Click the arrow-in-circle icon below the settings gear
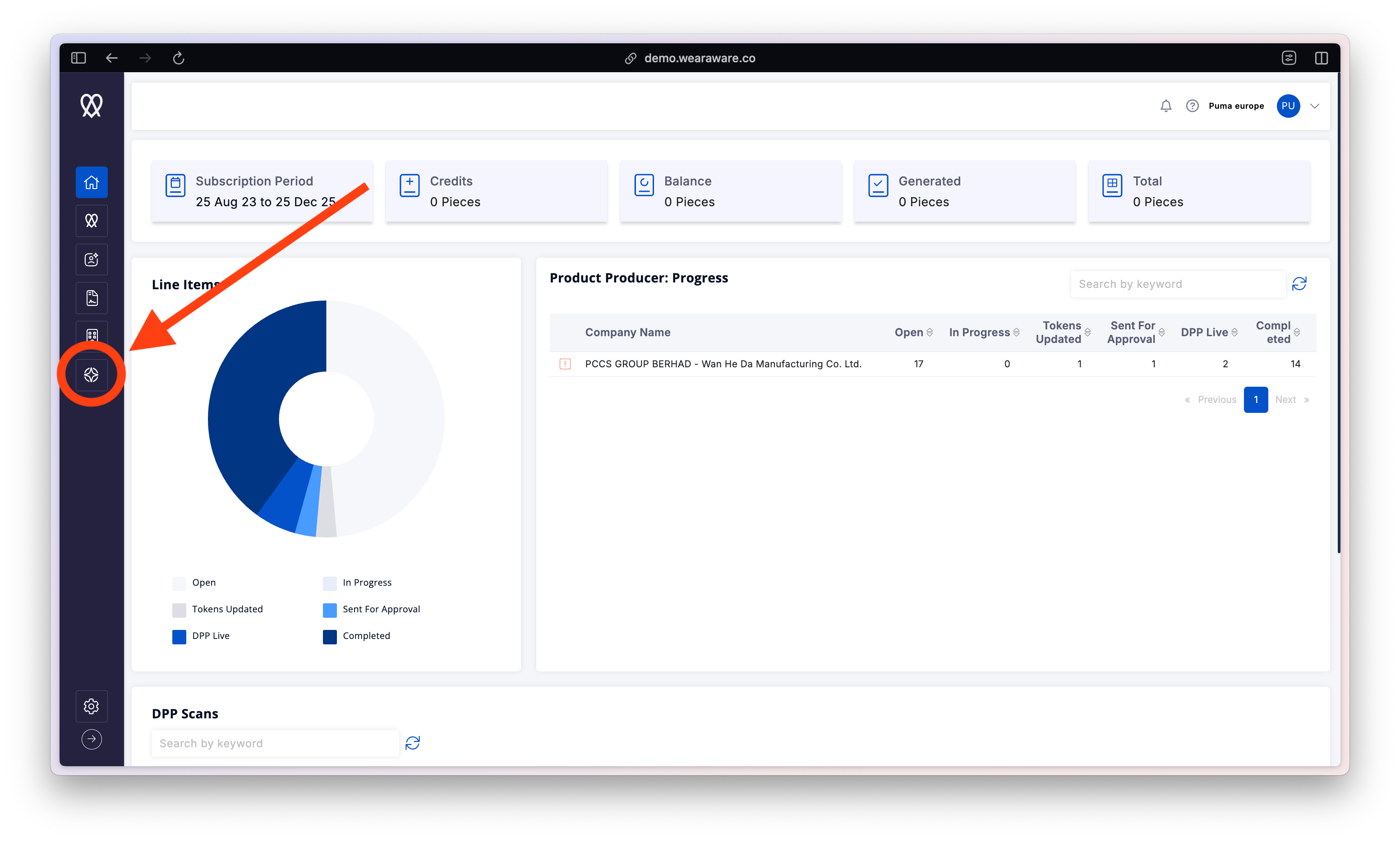The width and height of the screenshot is (1400, 842). (x=91, y=739)
